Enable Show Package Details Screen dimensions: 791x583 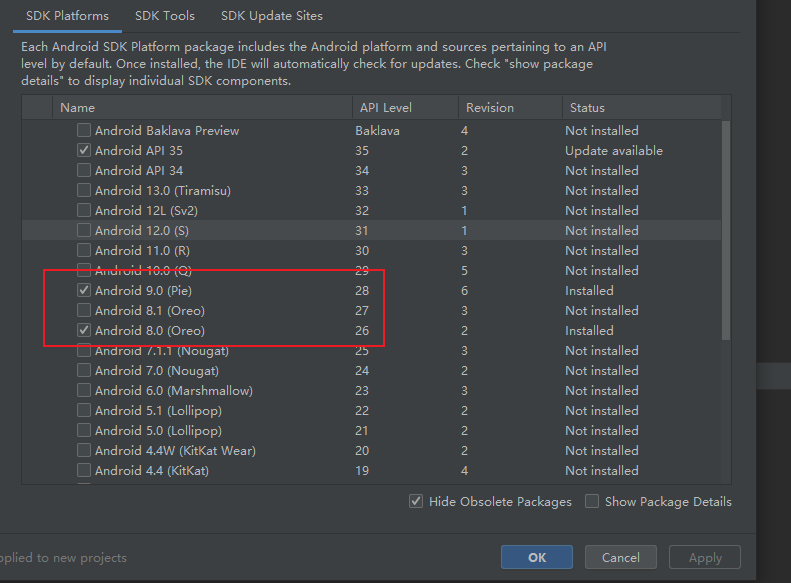click(x=592, y=502)
